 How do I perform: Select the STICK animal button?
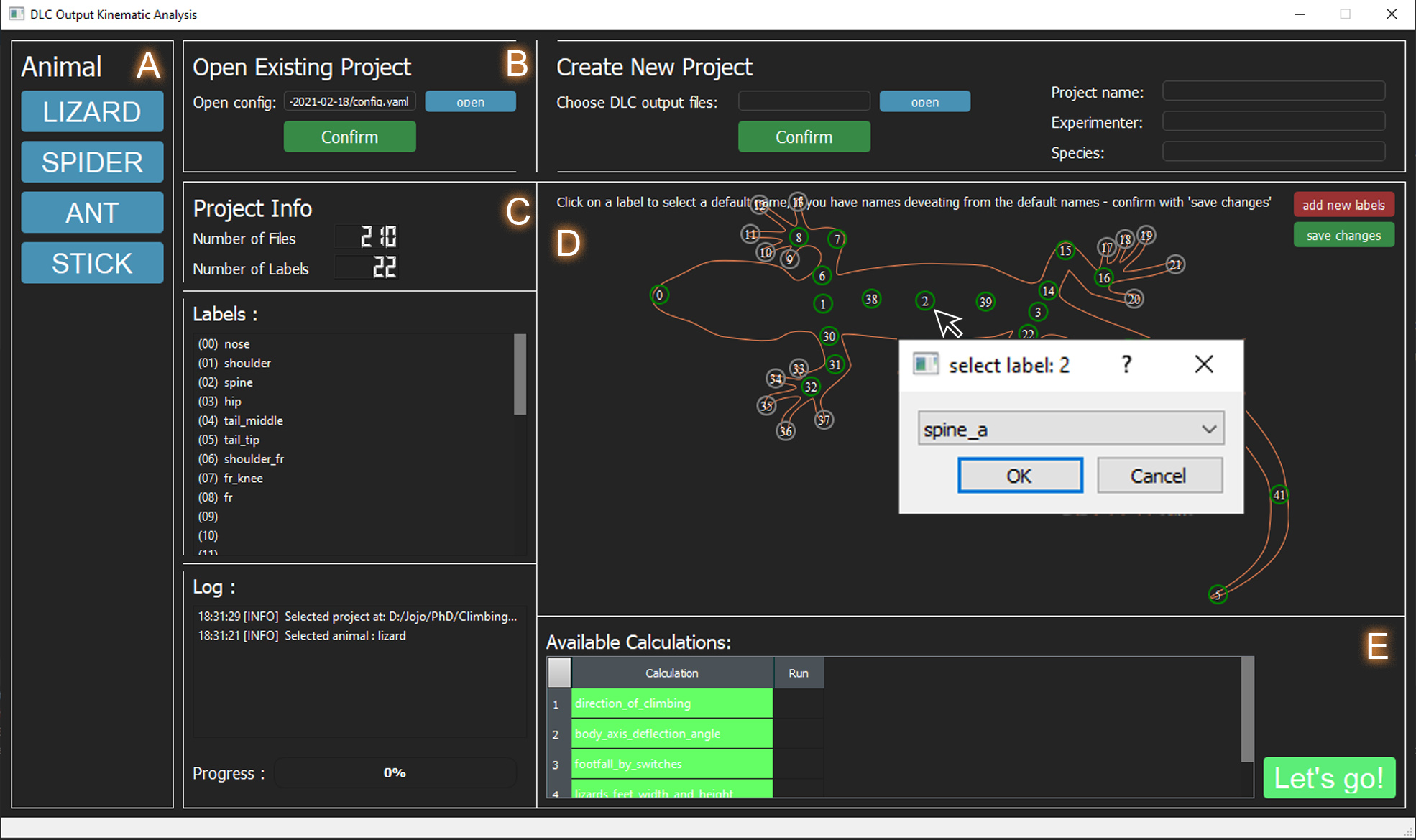click(92, 264)
